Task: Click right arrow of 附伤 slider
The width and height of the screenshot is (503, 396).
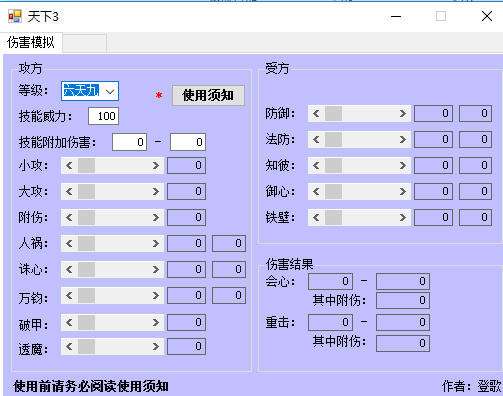Action: [x=156, y=218]
